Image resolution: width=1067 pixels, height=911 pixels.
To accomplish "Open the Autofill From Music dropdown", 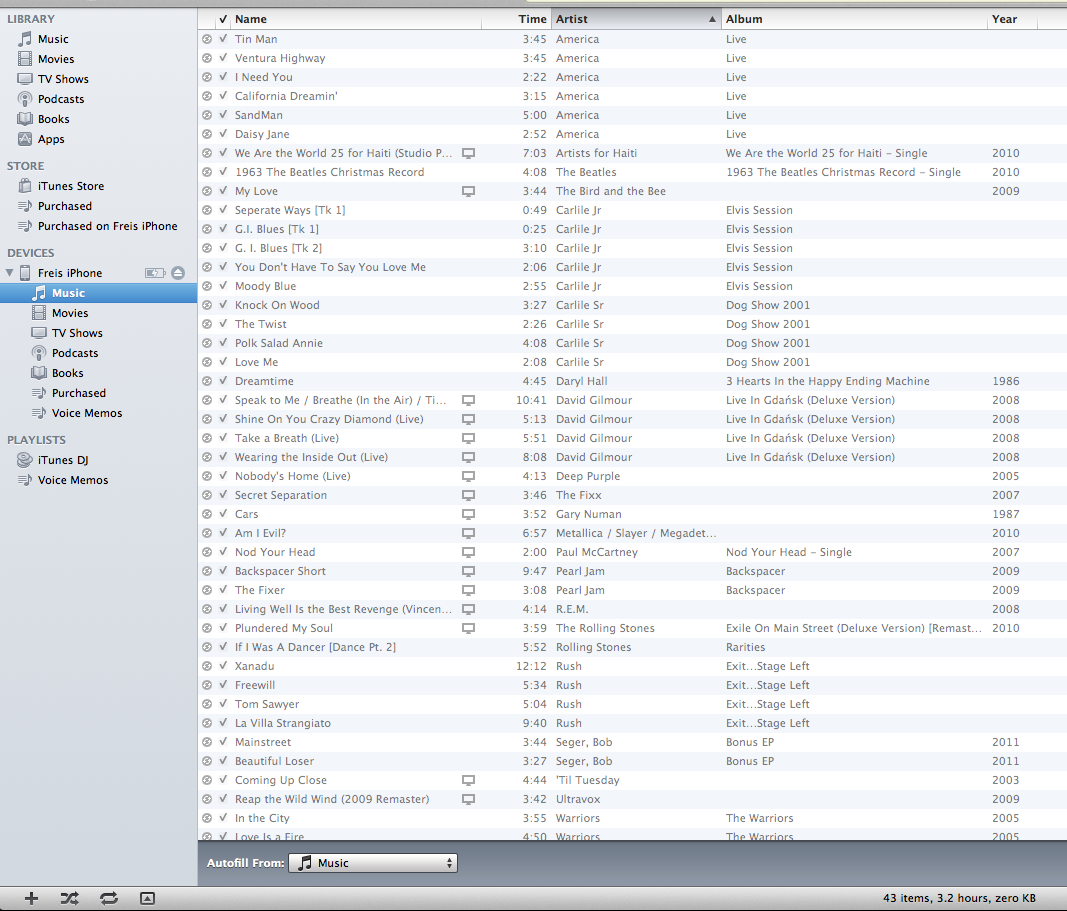I will 373,863.
